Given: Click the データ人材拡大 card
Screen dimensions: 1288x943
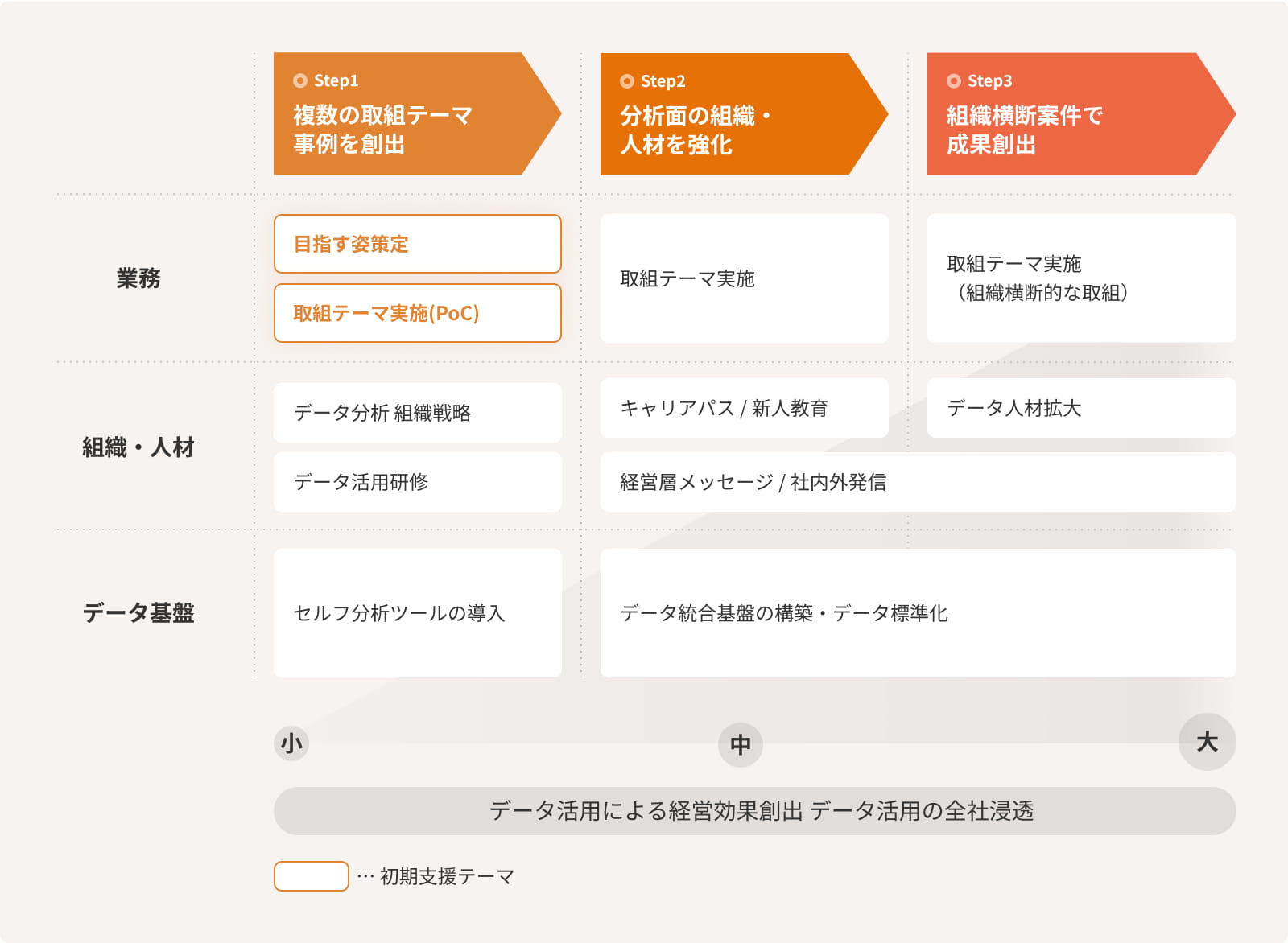Looking at the screenshot, I should [x=1082, y=408].
